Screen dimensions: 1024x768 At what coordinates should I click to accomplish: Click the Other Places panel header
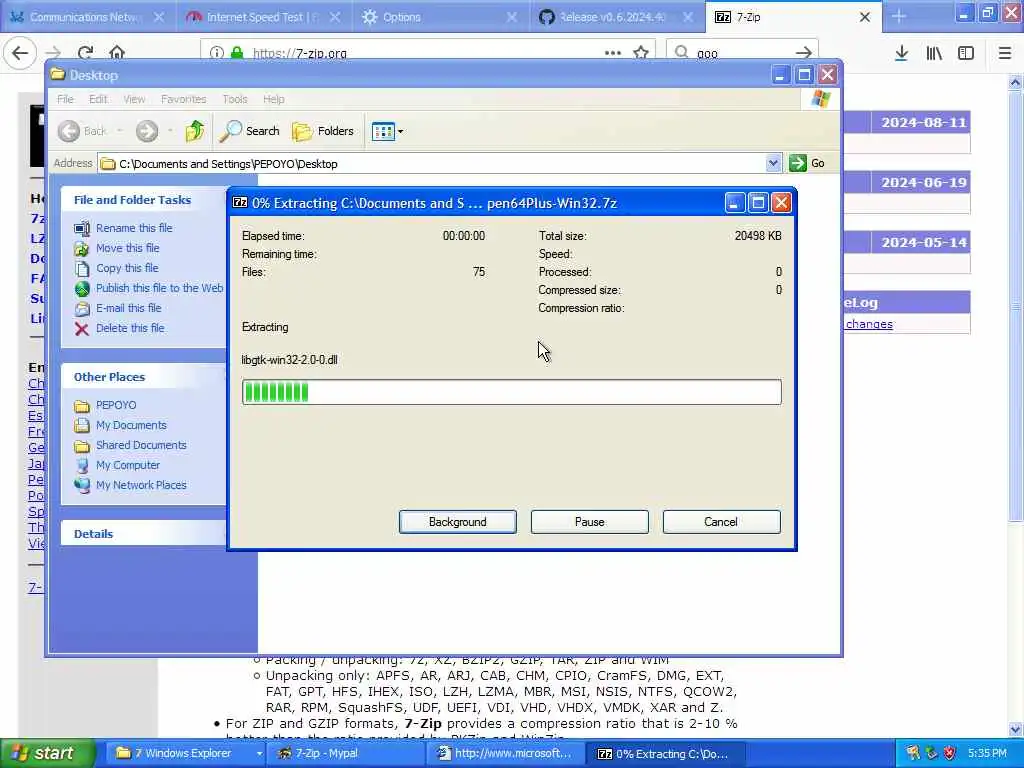click(x=144, y=377)
